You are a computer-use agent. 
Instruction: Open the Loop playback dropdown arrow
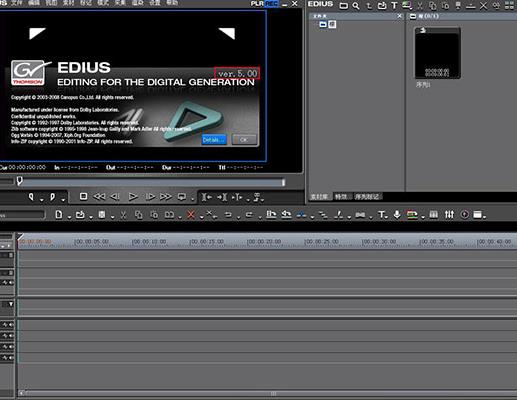(x=192, y=199)
